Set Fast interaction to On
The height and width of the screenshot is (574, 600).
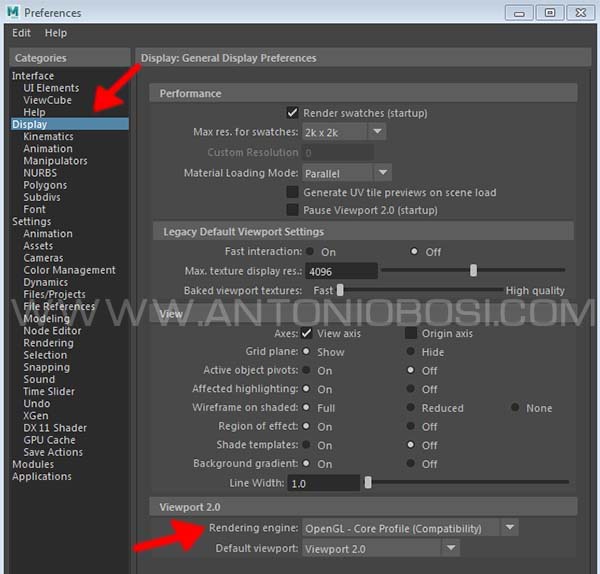[310, 251]
